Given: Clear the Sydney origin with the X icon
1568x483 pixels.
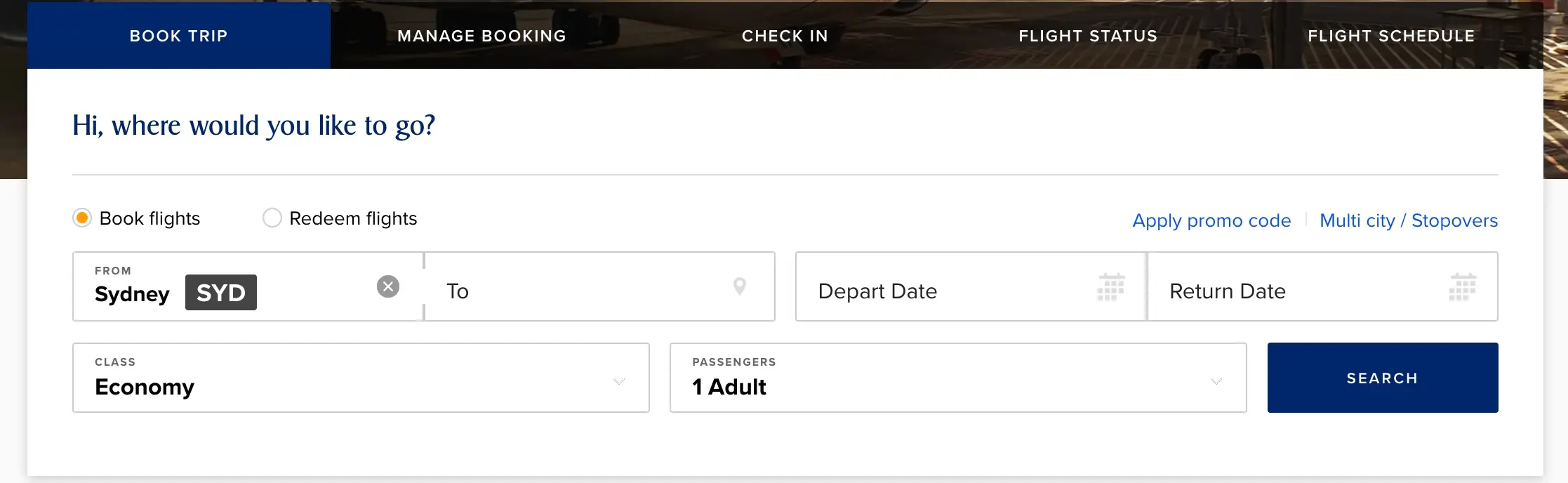Looking at the screenshot, I should tap(388, 286).
